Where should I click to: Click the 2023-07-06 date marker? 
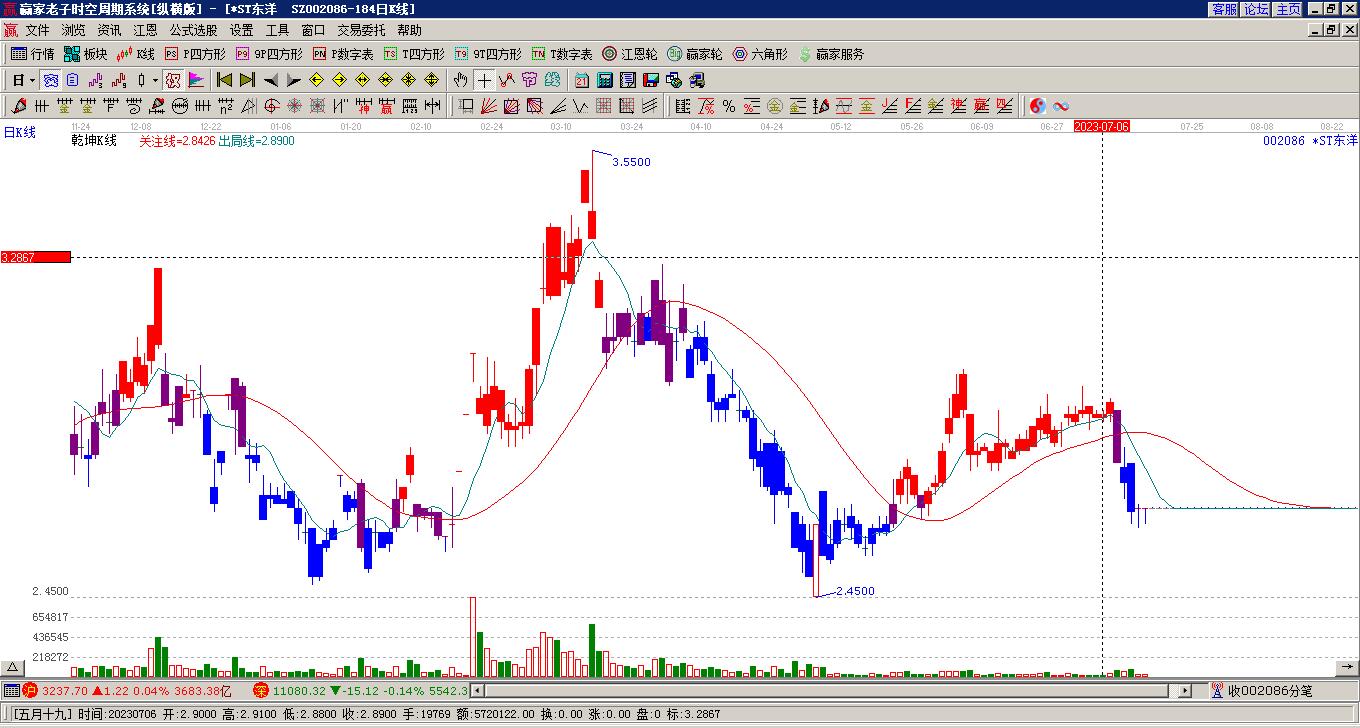(1102, 127)
